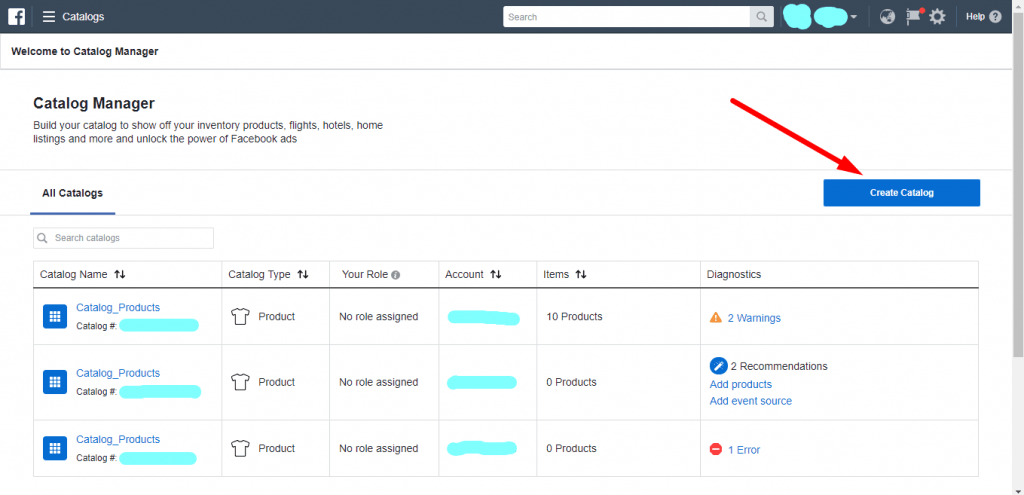Viewport: 1024px width, 495px height.
Task: Click the Create Catalog button
Action: coord(901,193)
